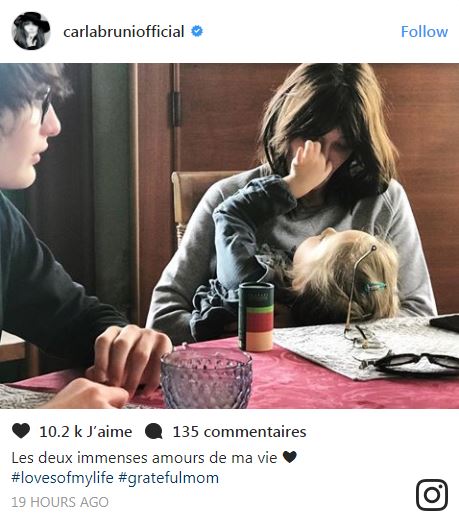Click the Instagram camera logo
The width and height of the screenshot is (459, 518).
(432, 495)
